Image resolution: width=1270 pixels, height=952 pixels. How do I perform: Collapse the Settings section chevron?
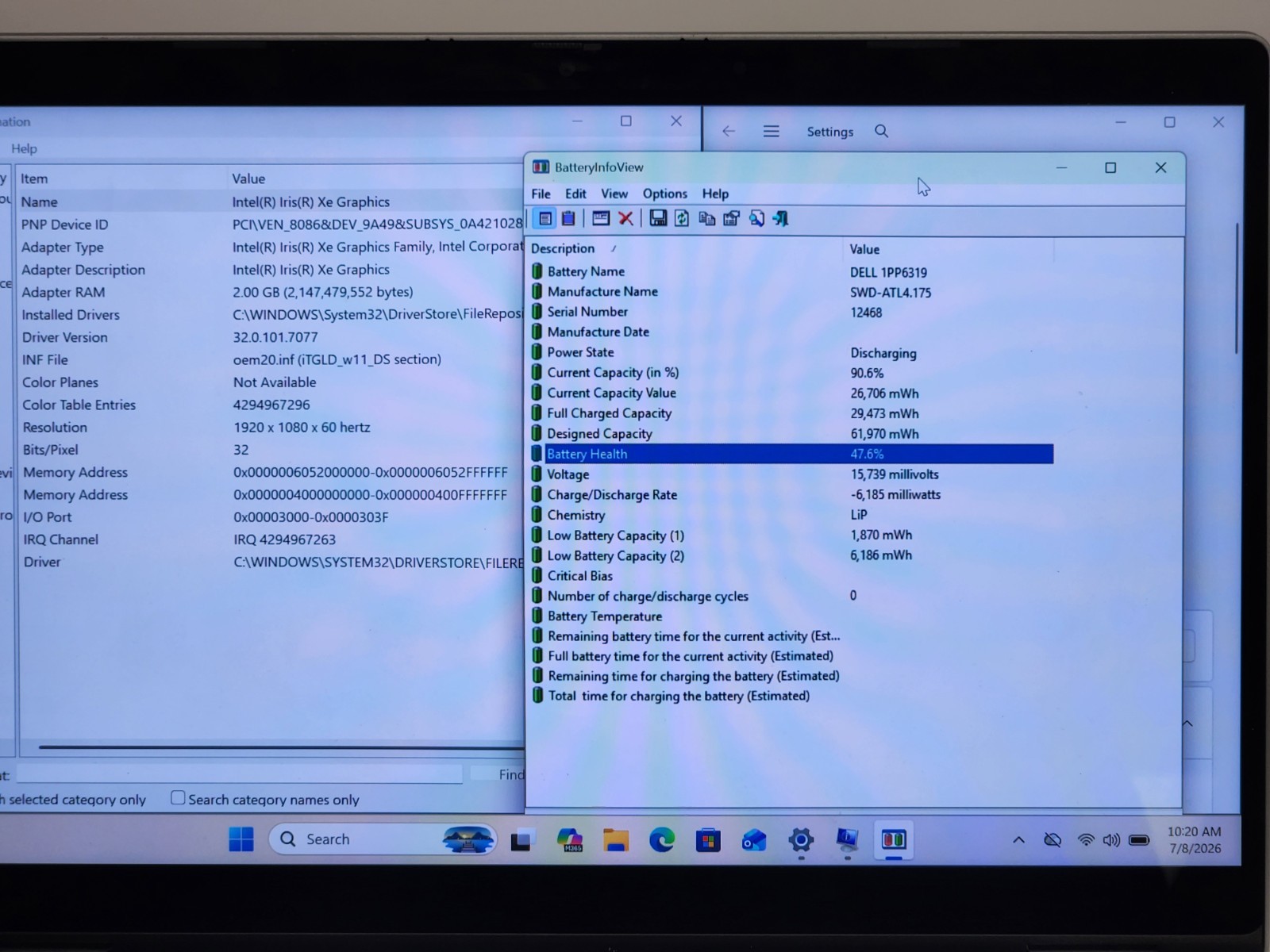pos(1187,724)
